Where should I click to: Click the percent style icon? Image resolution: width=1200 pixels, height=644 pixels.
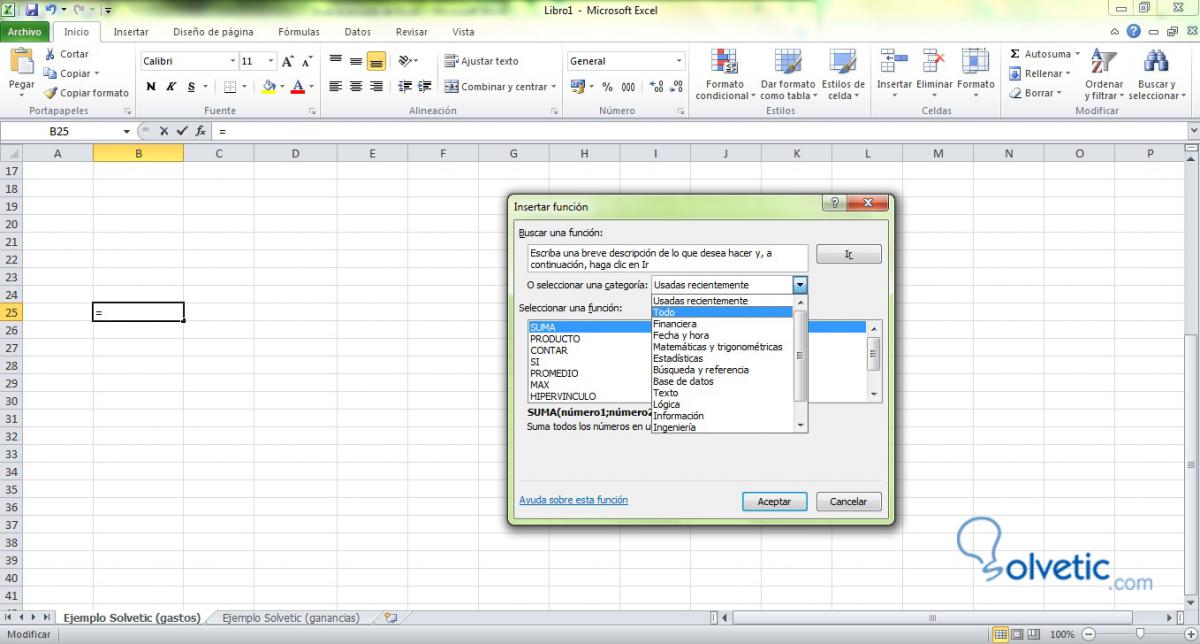coord(607,87)
